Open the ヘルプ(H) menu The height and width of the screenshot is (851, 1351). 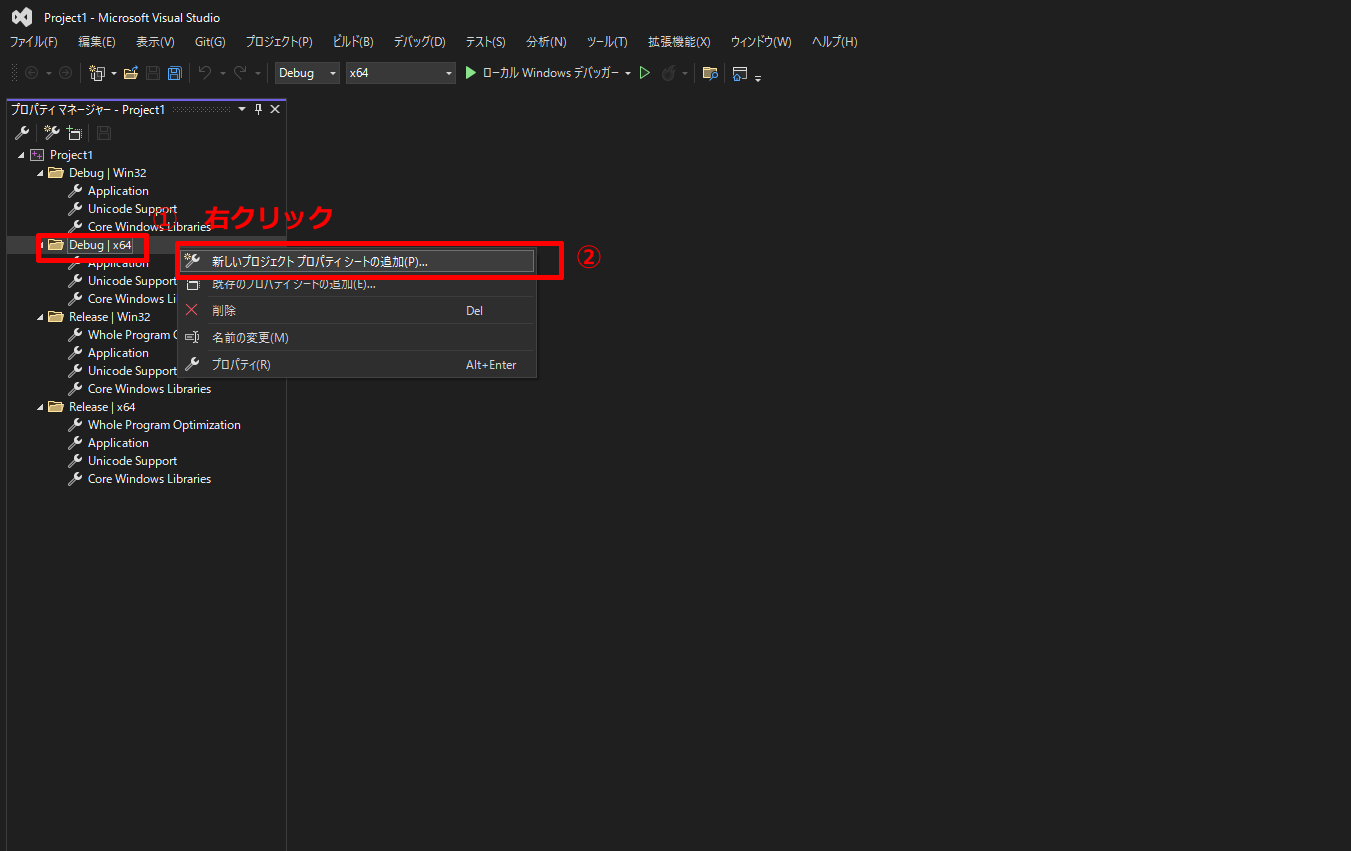pos(834,42)
